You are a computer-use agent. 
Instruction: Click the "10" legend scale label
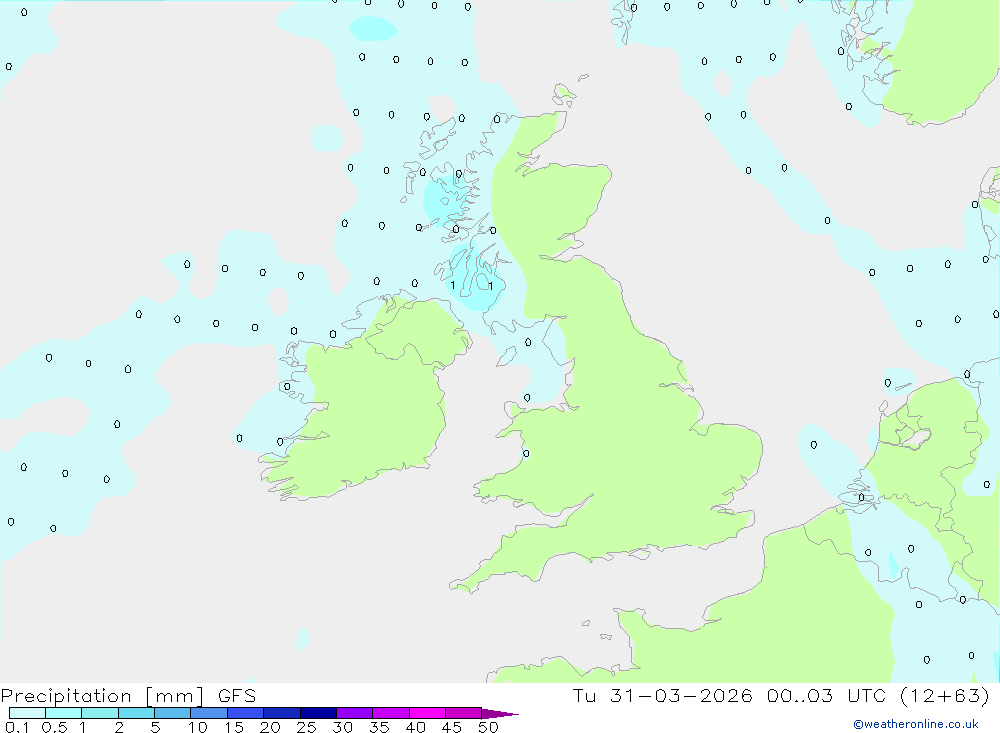(x=198, y=727)
